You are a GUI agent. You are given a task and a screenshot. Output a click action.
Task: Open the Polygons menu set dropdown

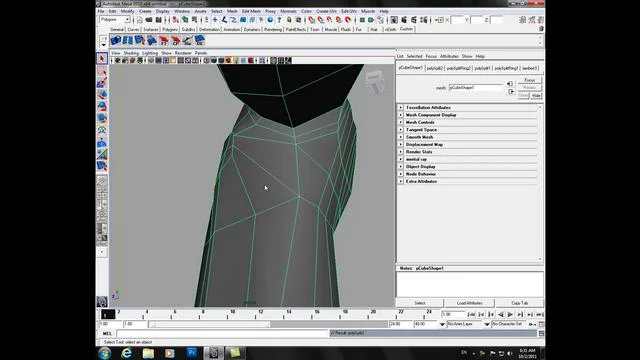pos(115,20)
